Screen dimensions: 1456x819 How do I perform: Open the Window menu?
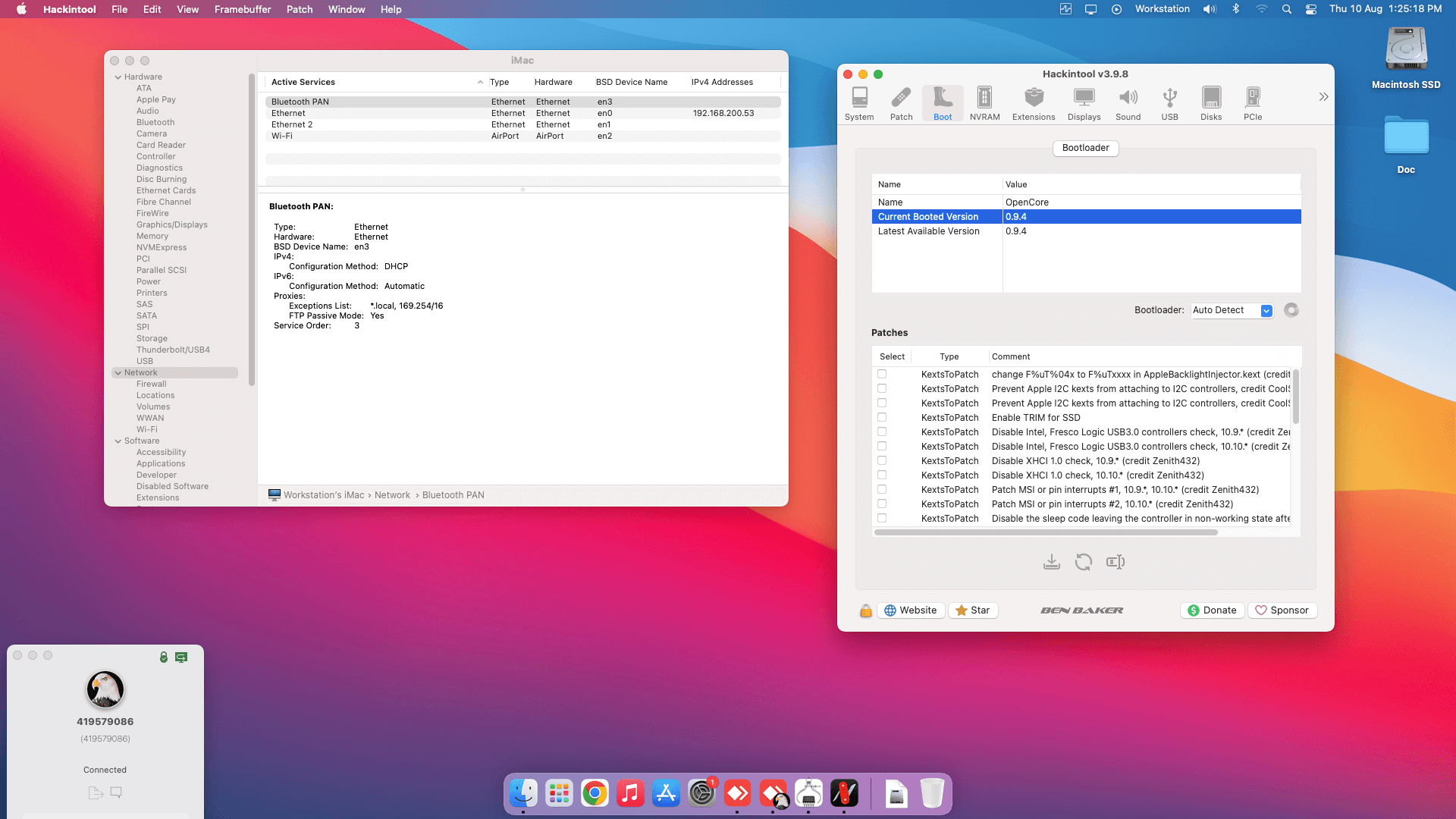pyautogui.click(x=347, y=9)
